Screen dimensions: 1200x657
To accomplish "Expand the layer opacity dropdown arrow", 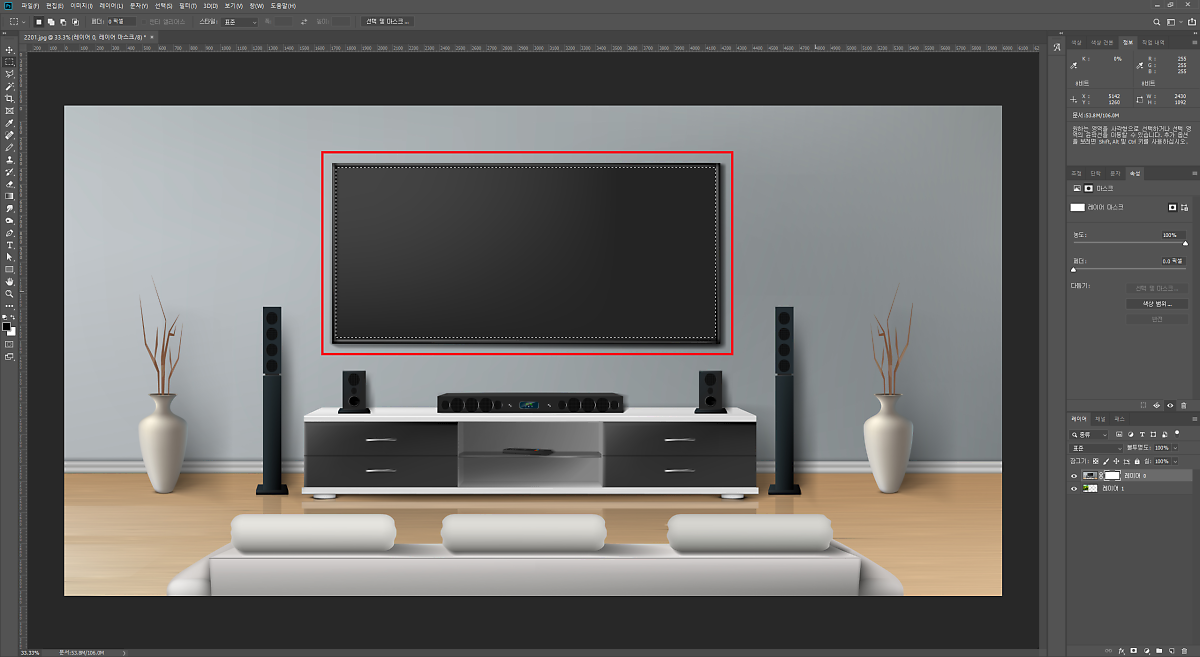I will click(1175, 448).
